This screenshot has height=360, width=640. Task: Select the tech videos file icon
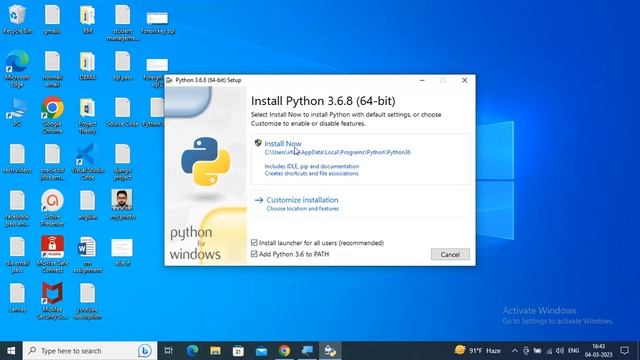pyautogui.click(x=17, y=158)
